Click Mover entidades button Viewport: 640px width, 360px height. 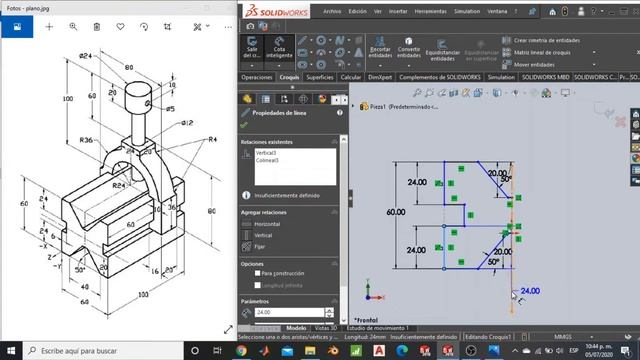point(529,64)
